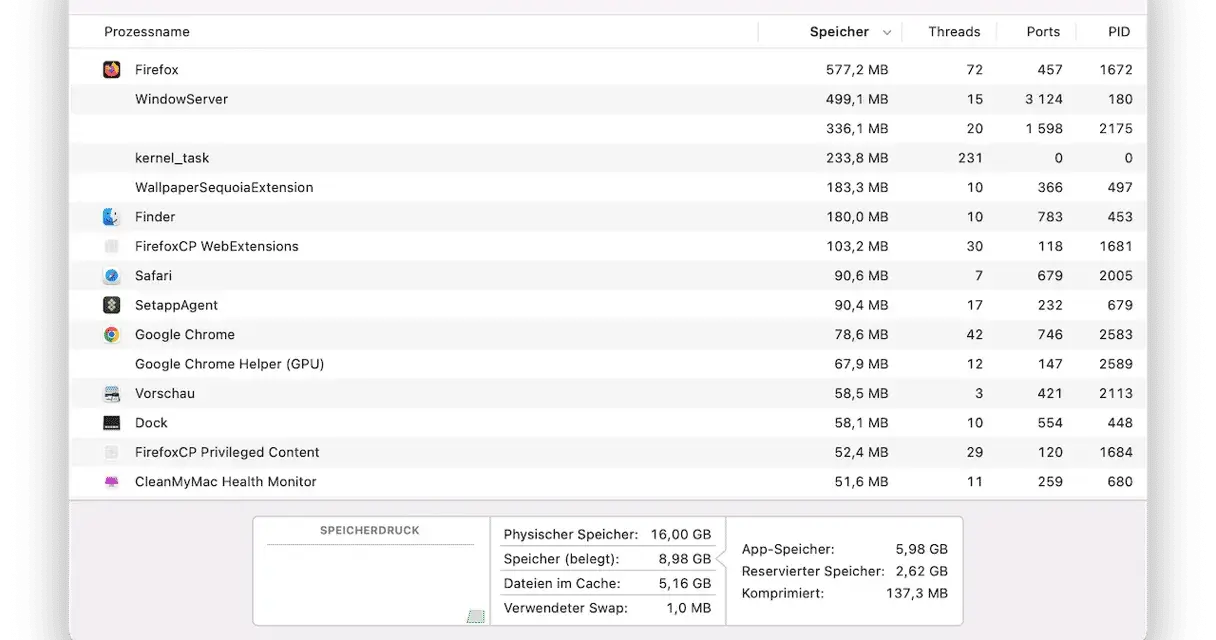Image resolution: width=1216 pixels, height=640 pixels.
Task: Click the Speicherdruck graph panel
Action: pos(371,571)
